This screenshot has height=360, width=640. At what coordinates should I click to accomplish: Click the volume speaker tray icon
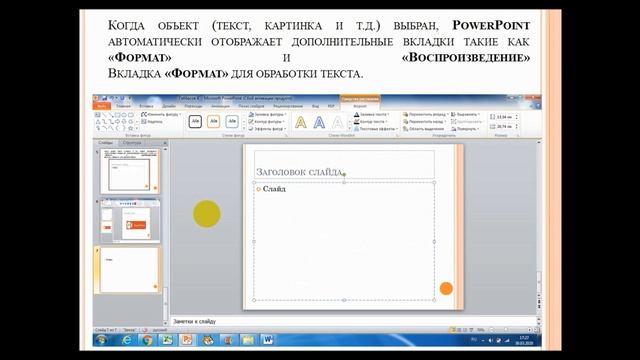pos(491,340)
